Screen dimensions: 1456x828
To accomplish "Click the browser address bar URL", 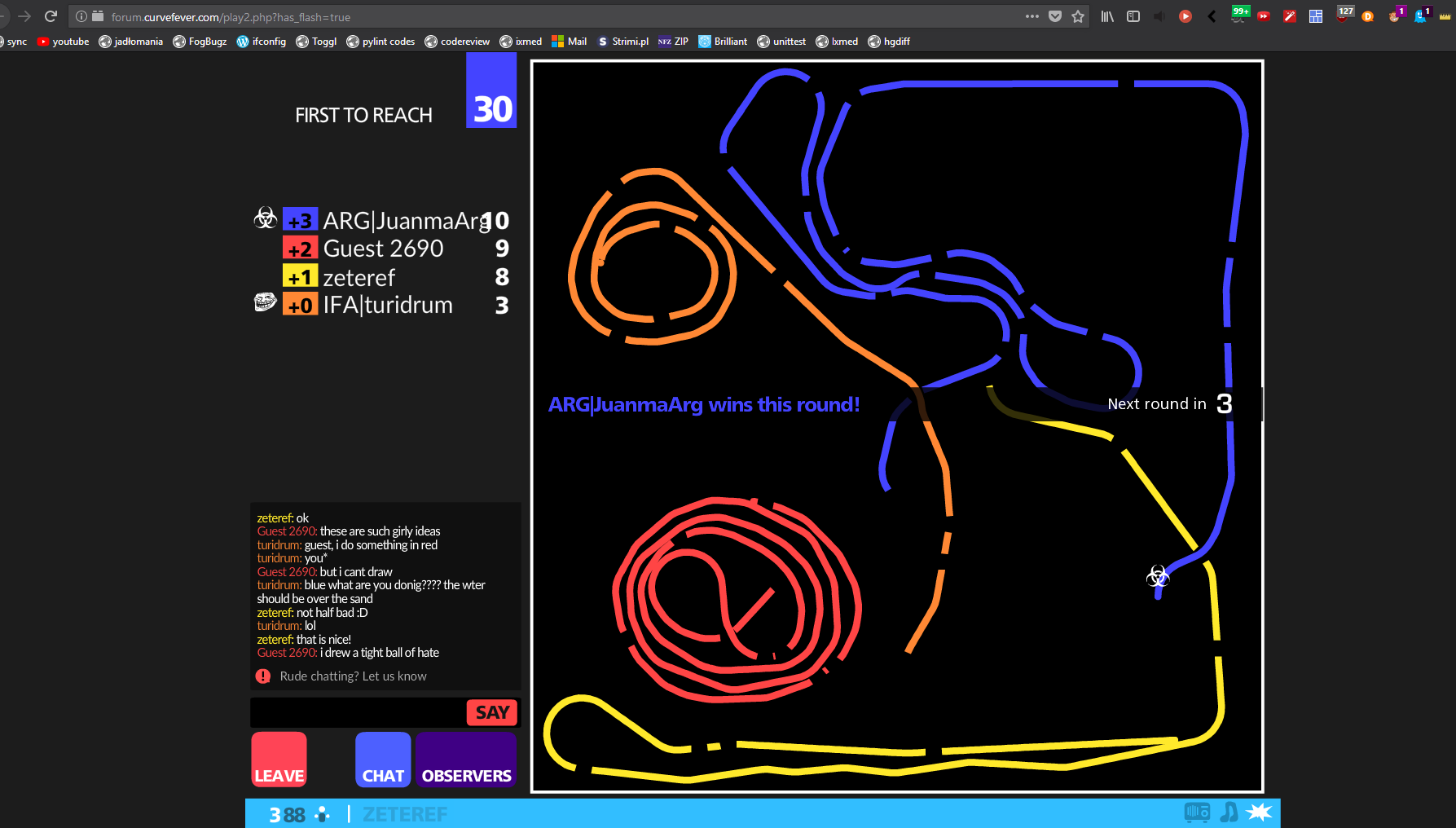I will [231, 17].
